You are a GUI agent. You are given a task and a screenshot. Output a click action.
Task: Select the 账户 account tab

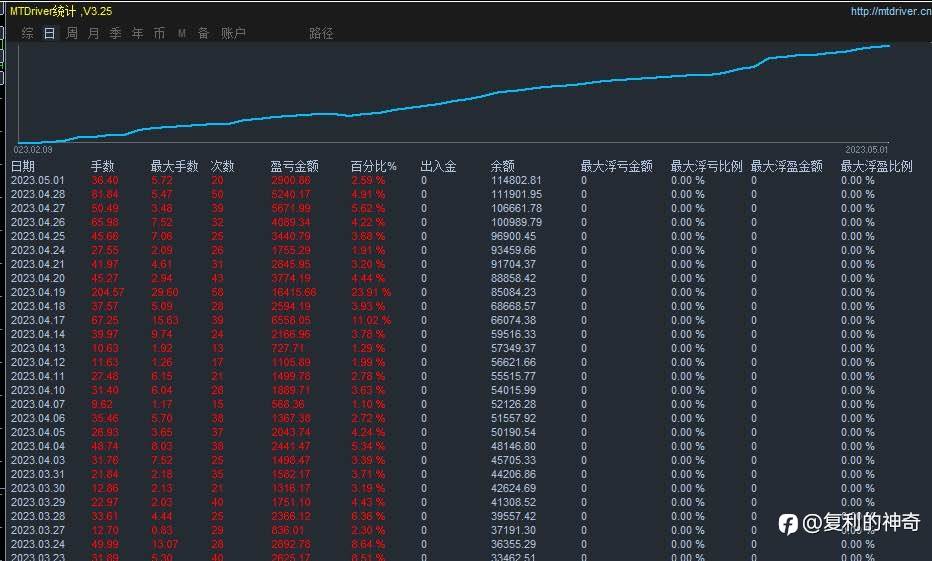click(x=233, y=33)
